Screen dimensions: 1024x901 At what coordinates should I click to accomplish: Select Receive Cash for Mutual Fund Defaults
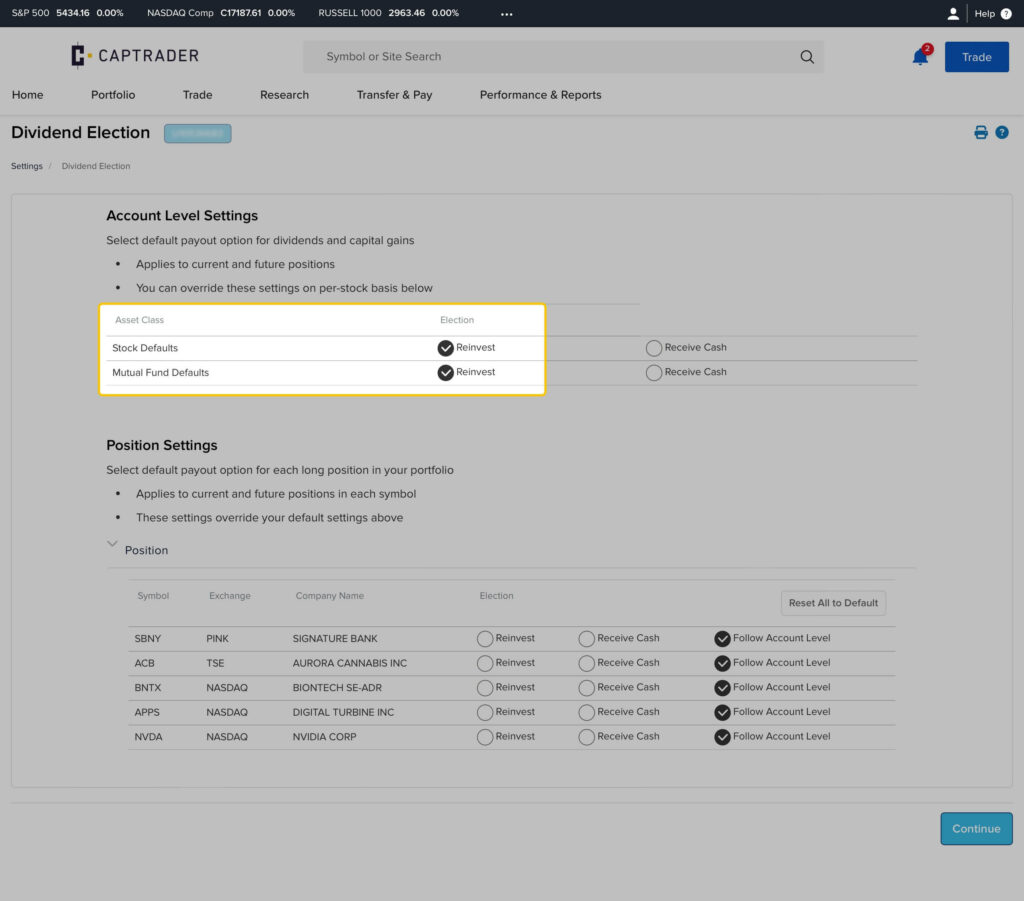click(654, 373)
